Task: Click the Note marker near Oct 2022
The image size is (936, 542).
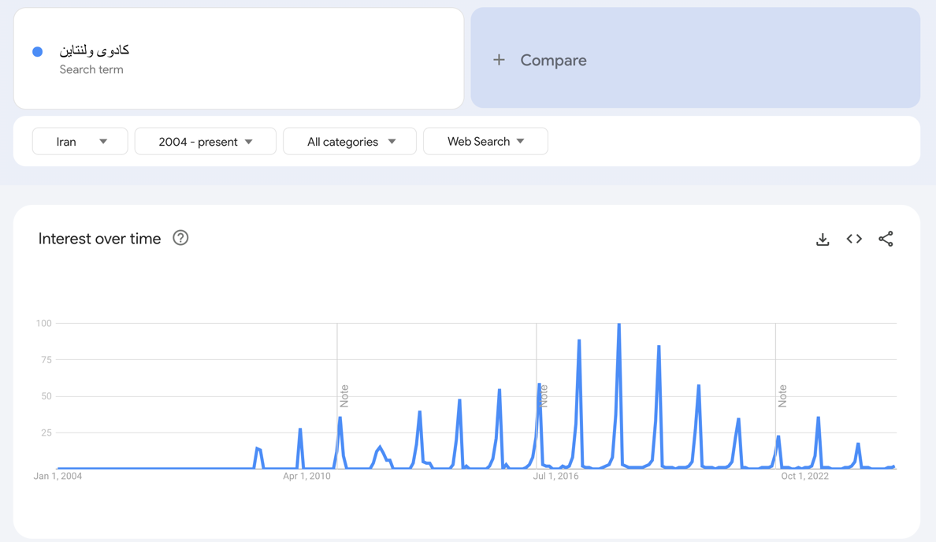Action: (x=783, y=396)
